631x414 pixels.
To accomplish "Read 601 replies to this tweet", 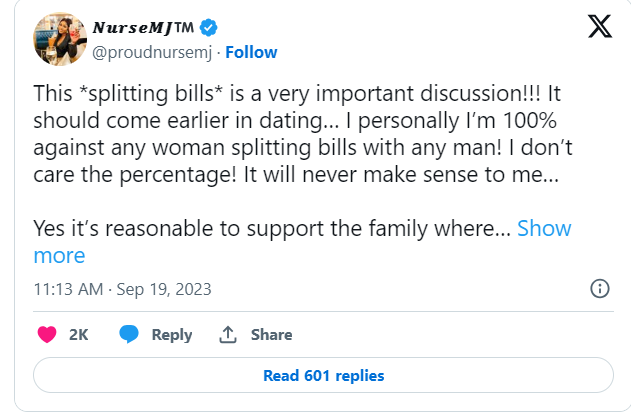I will [323, 376].
